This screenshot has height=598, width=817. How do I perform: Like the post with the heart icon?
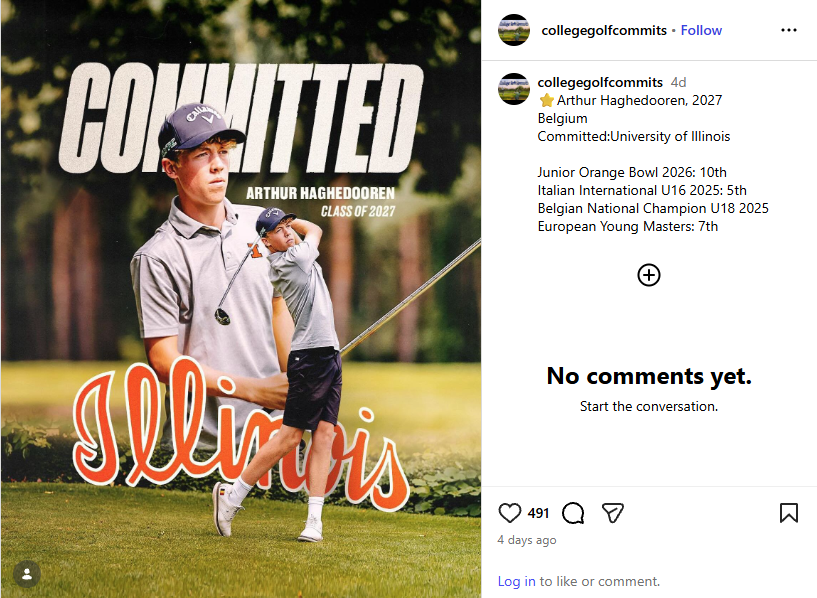pos(510,513)
